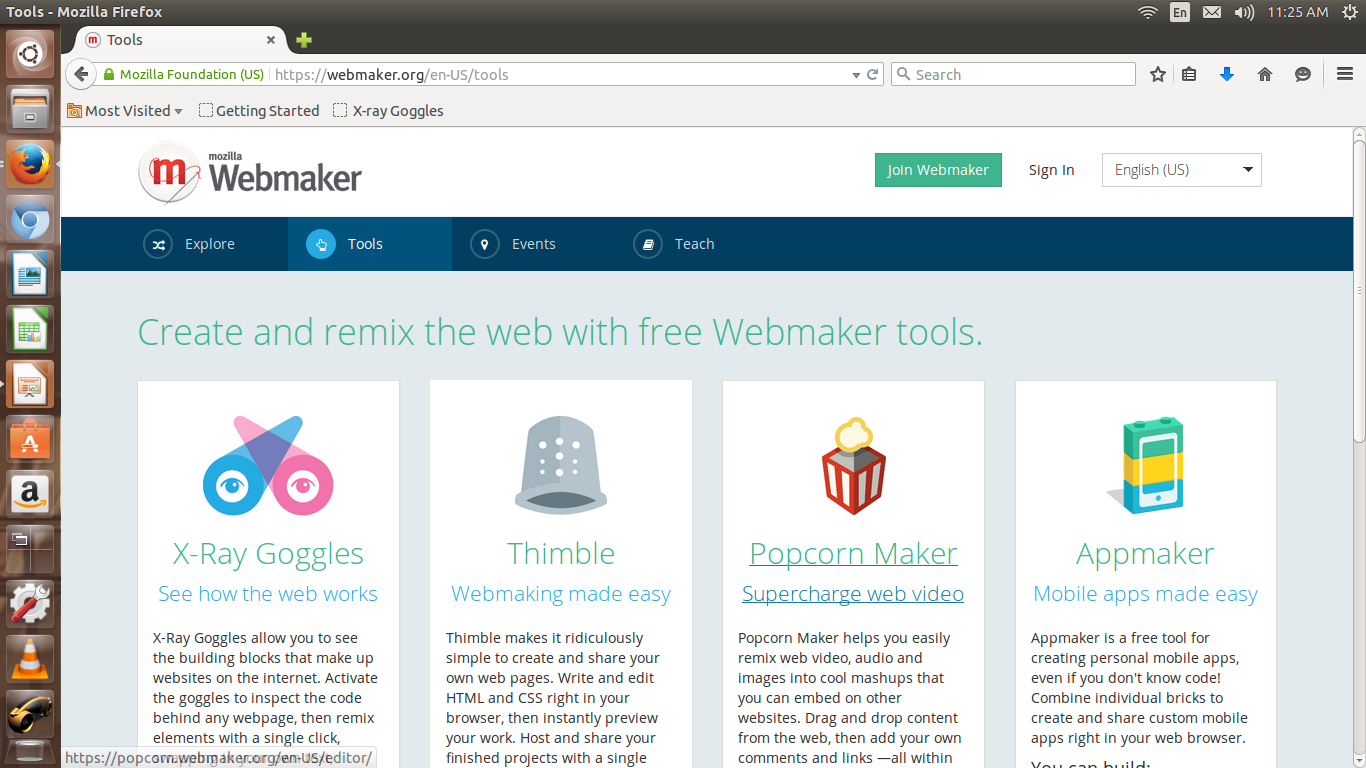Open the Firefox hamburger menu

[1345, 74]
